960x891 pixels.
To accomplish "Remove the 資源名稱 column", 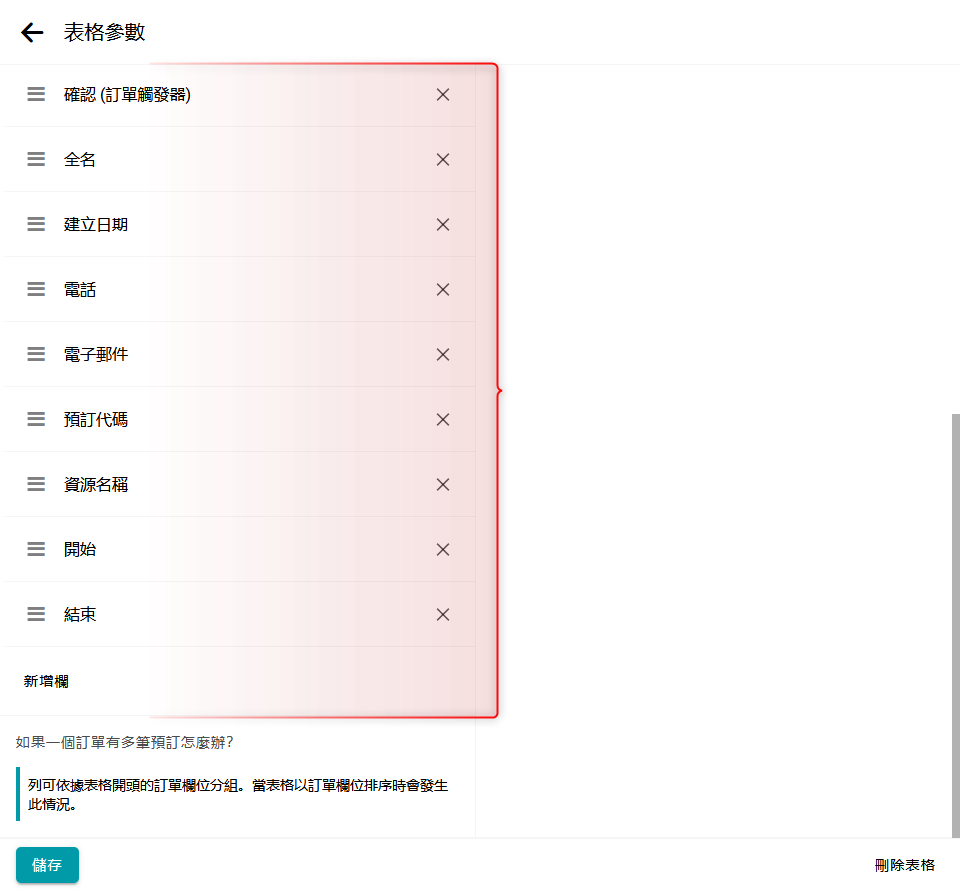I will tap(443, 485).
